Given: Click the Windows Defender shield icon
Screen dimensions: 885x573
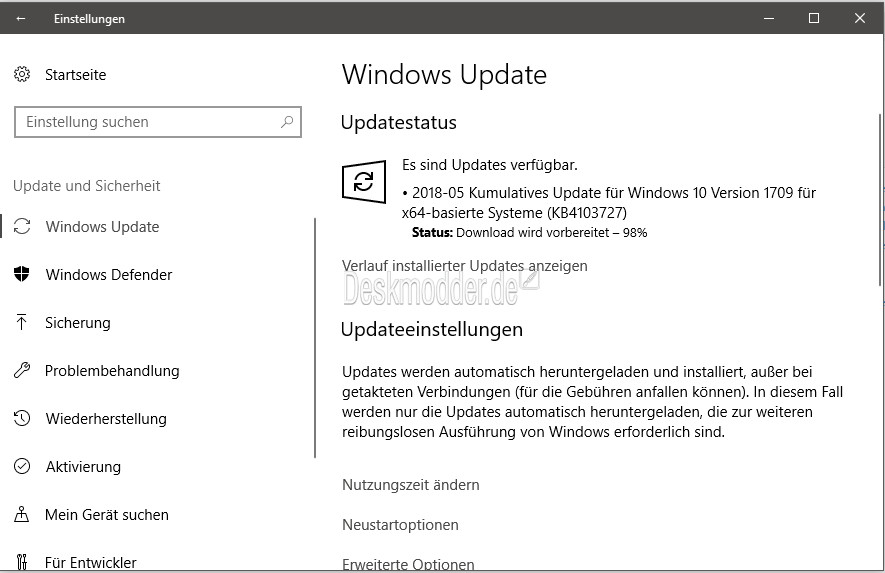Looking at the screenshot, I should [21, 274].
